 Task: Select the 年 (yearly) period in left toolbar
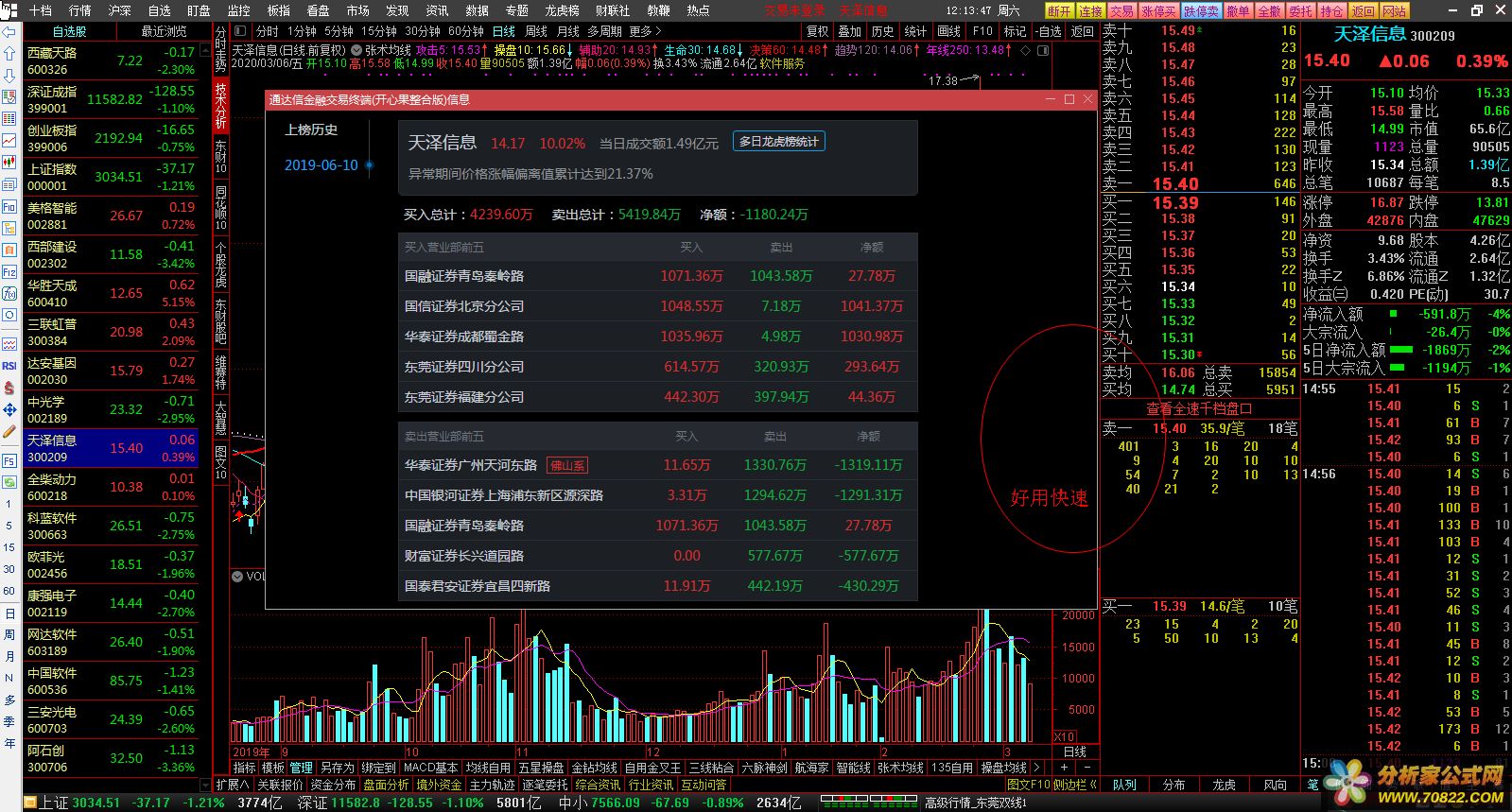9,743
